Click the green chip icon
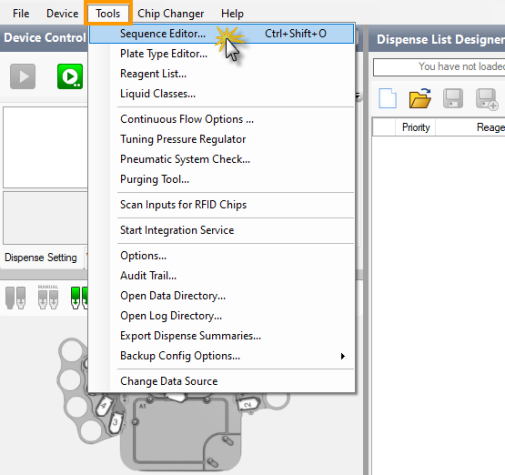The width and height of the screenshot is (505, 475). pos(79,298)
